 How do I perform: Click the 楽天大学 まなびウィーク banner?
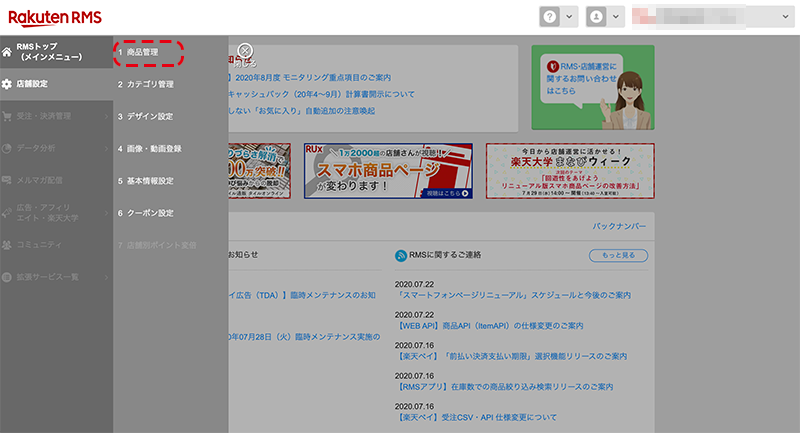pyautogui.click(x=570, y=171)
